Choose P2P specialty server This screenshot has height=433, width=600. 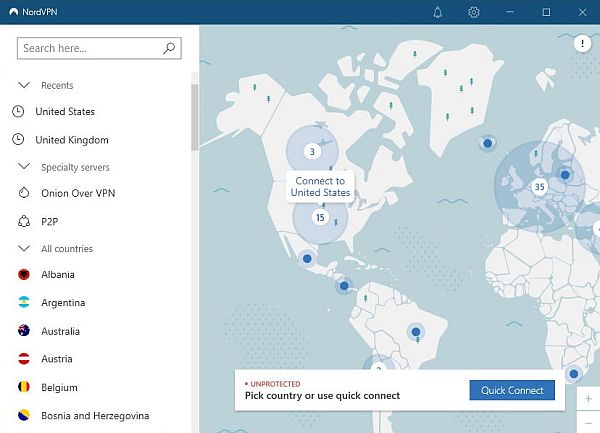(50, 221)
